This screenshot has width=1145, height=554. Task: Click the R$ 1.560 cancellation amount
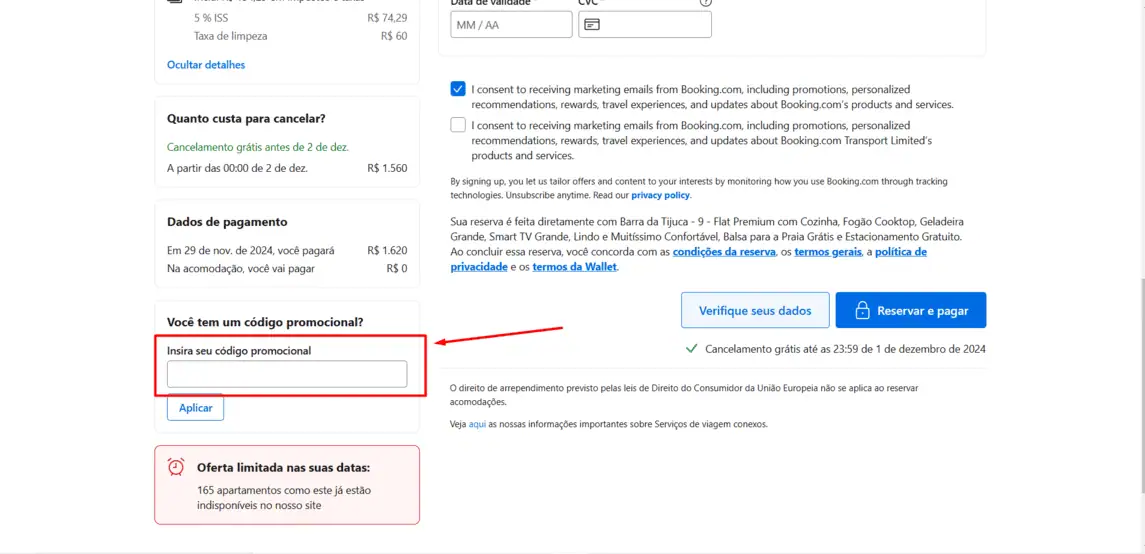(x=388, y=168)
